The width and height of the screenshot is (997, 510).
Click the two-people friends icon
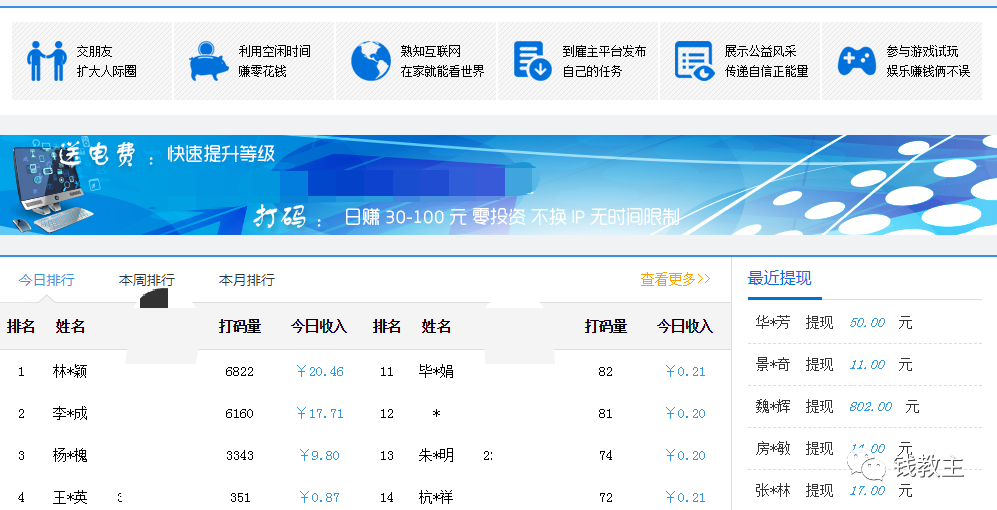46,61
